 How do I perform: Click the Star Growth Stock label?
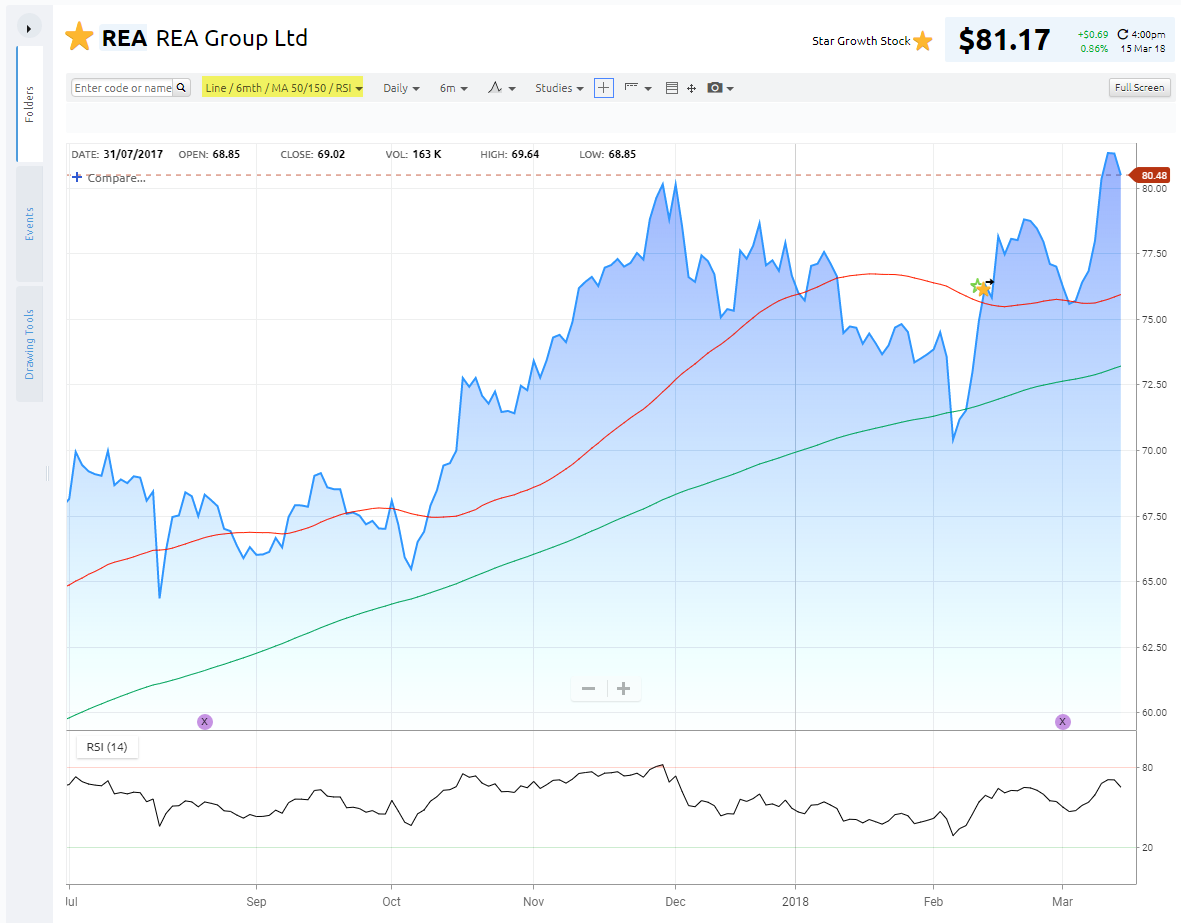tap(861, 41)
